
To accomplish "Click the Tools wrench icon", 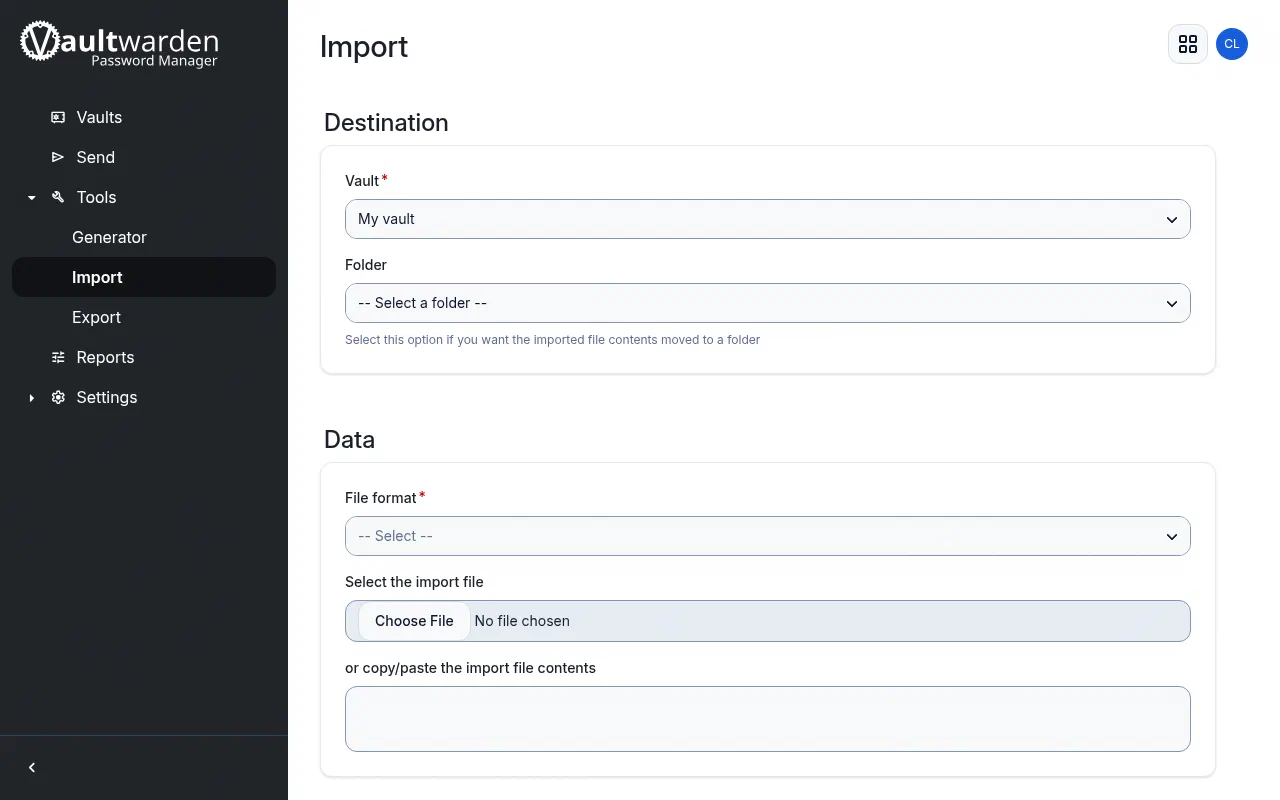I will pyautogui.click(x=58, y=197).
